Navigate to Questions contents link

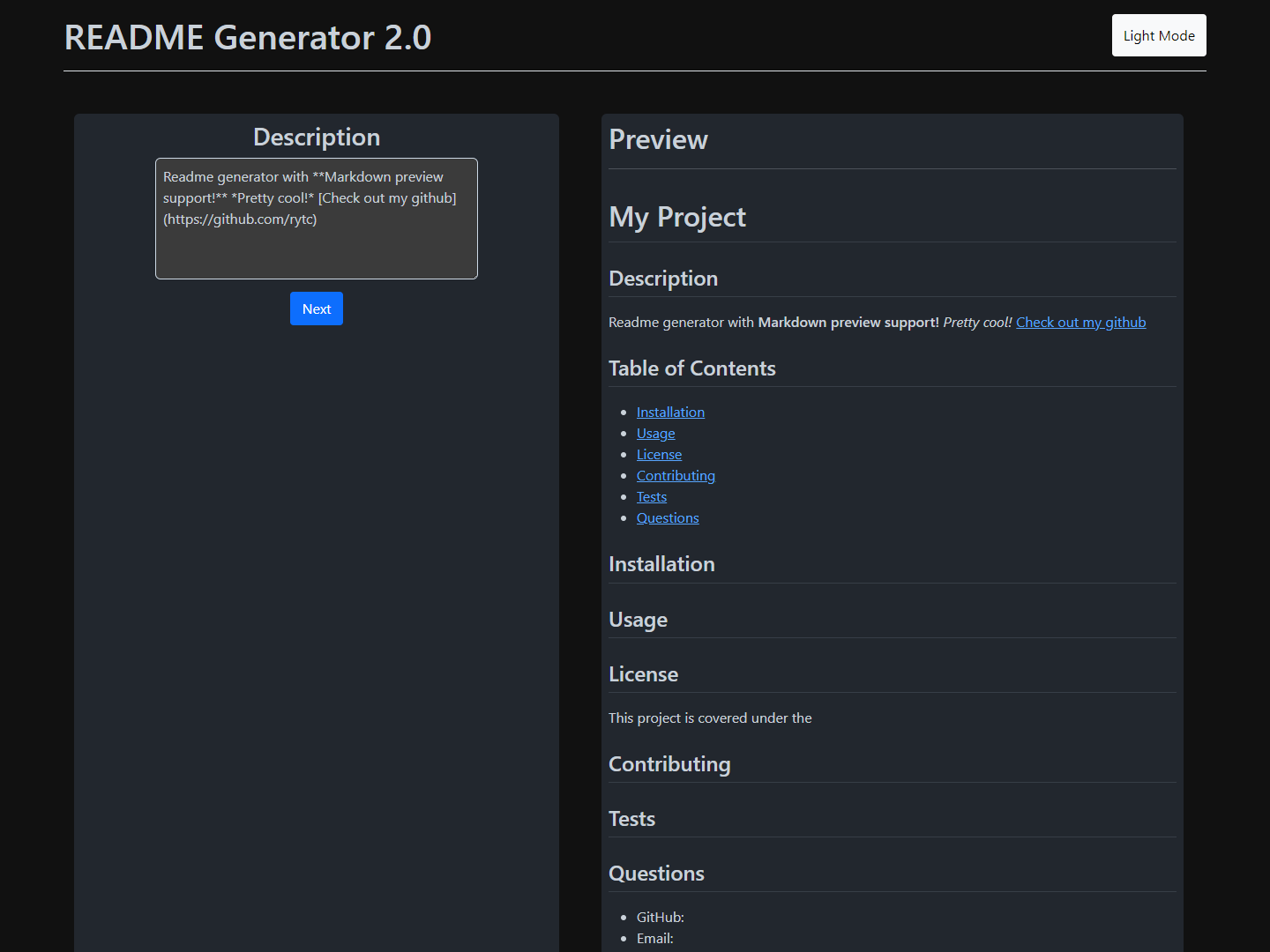coord(668,518)
